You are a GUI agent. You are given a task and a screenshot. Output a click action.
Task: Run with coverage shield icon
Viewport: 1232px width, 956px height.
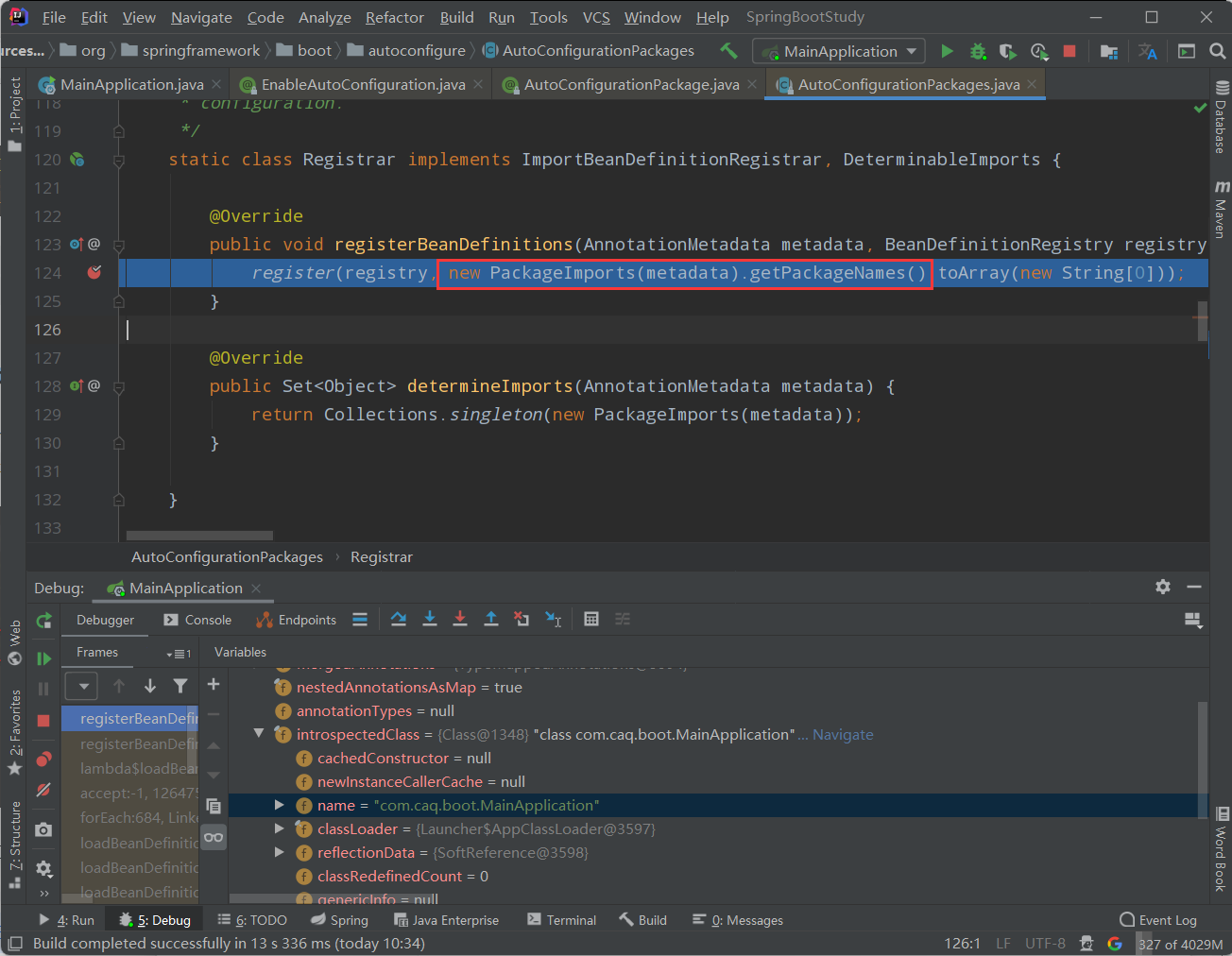coord(1008,51)
